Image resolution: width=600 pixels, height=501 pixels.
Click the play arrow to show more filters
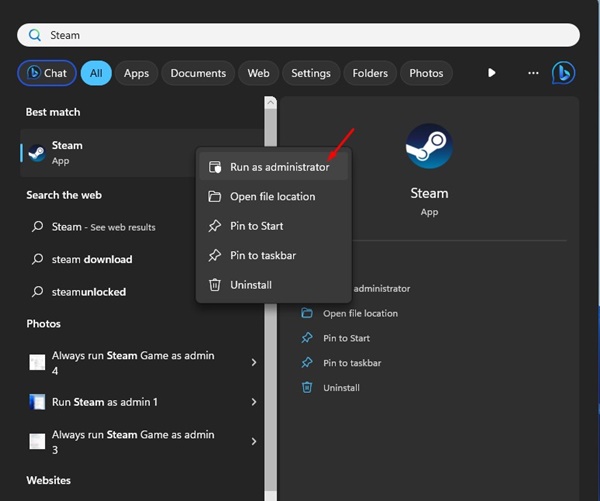(x=492, y=73)
